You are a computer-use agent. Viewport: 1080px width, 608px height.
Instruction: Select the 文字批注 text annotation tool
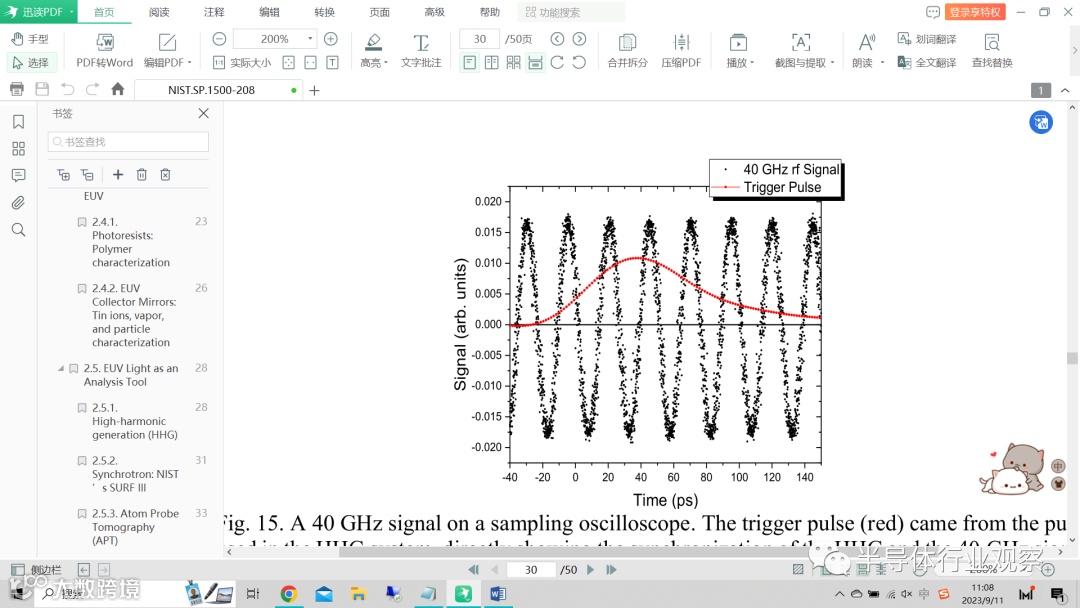pyautogui.click(x=421, y=50)
